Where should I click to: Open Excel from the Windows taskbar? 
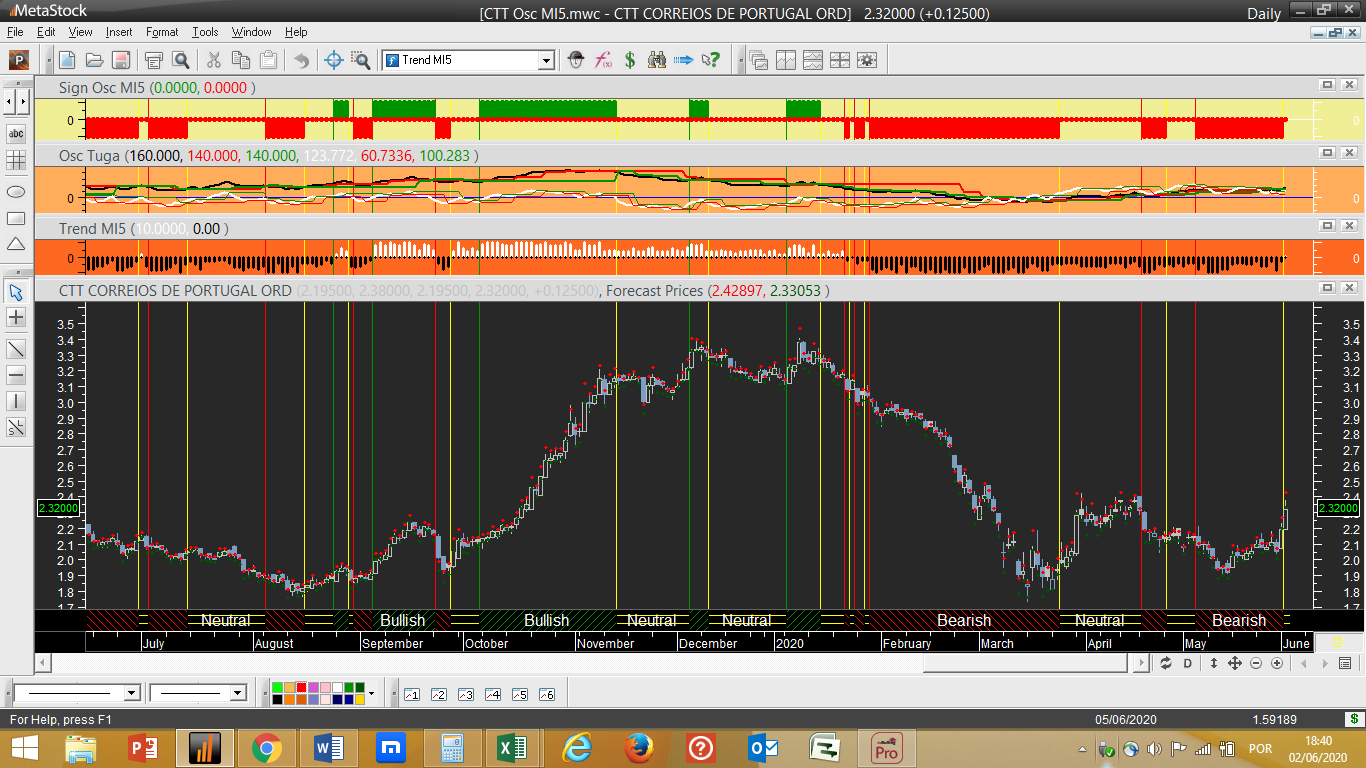pos(513,748)
